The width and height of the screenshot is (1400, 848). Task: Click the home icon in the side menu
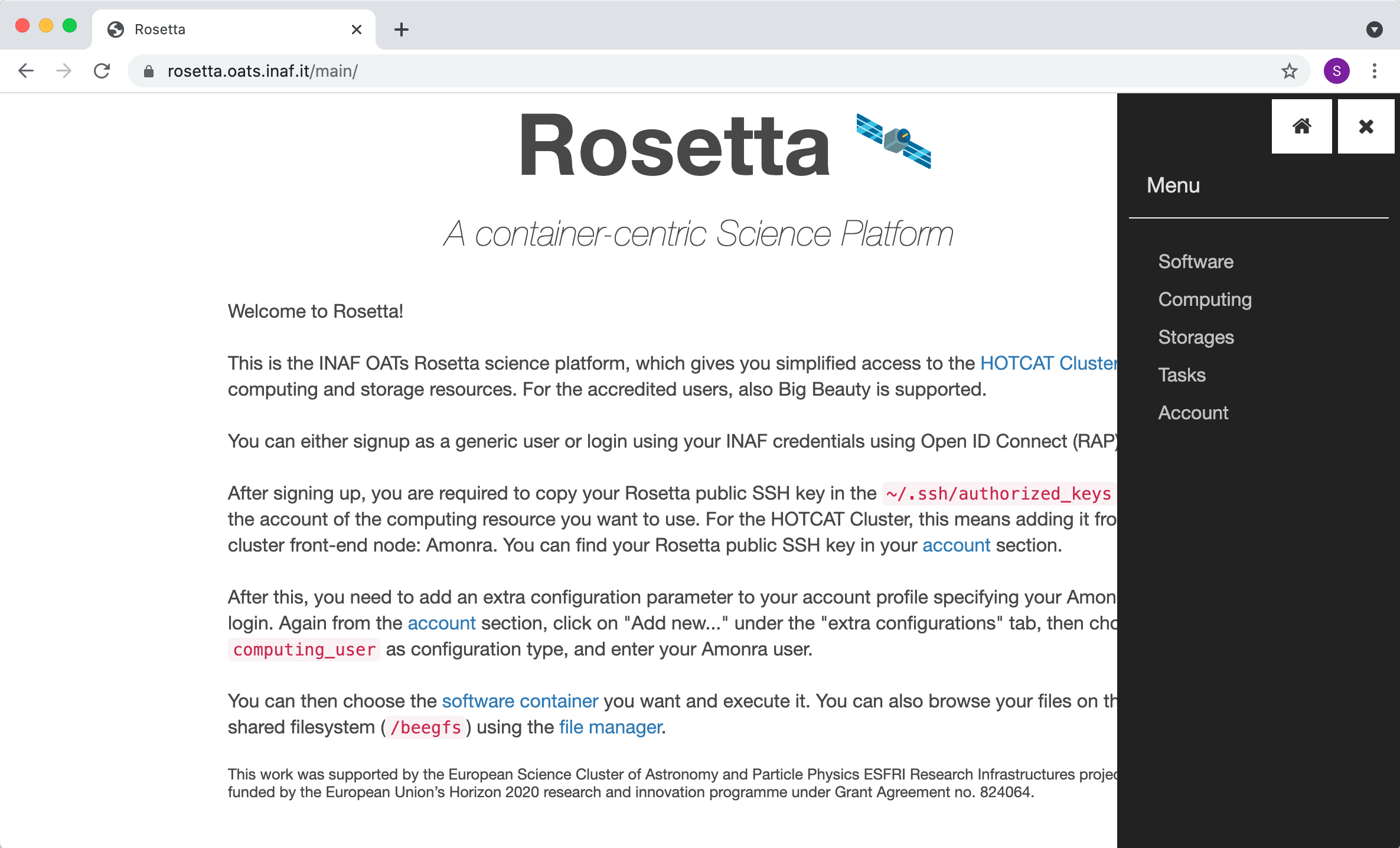point(1301,126)
